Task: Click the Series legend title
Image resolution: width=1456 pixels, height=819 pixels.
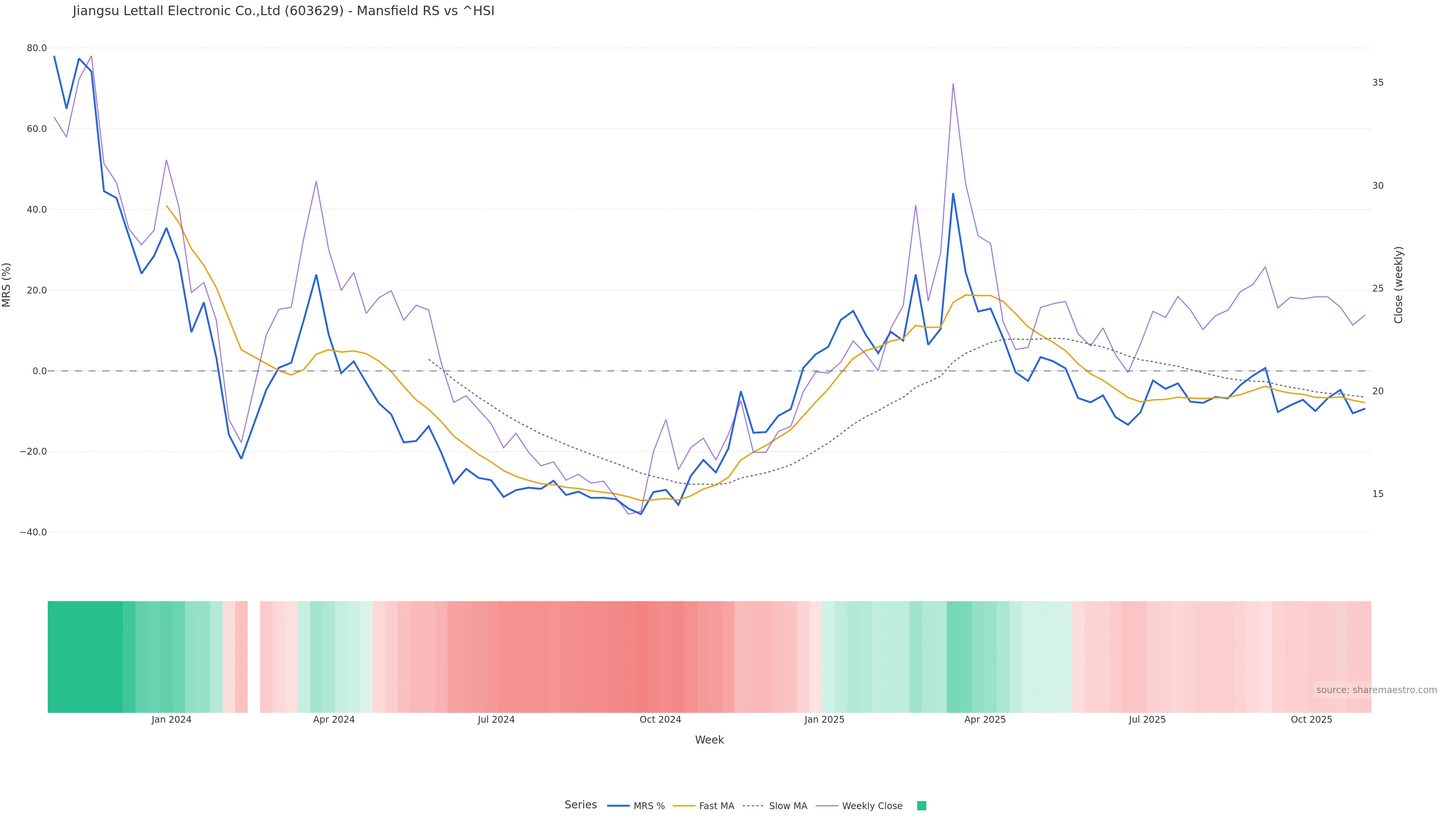Action: (581, 805)
